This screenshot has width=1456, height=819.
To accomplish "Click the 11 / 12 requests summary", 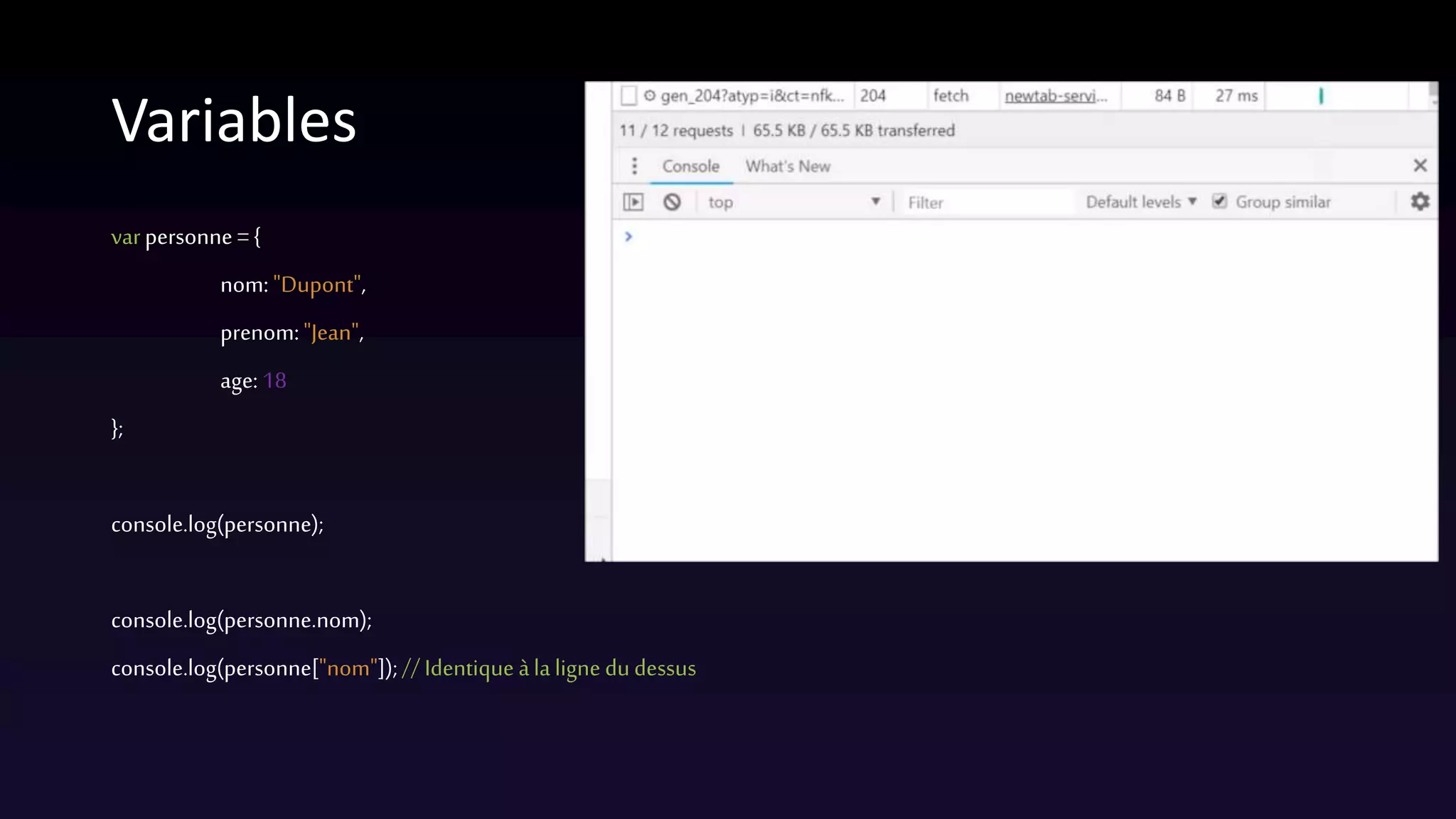I will [675, 131].
